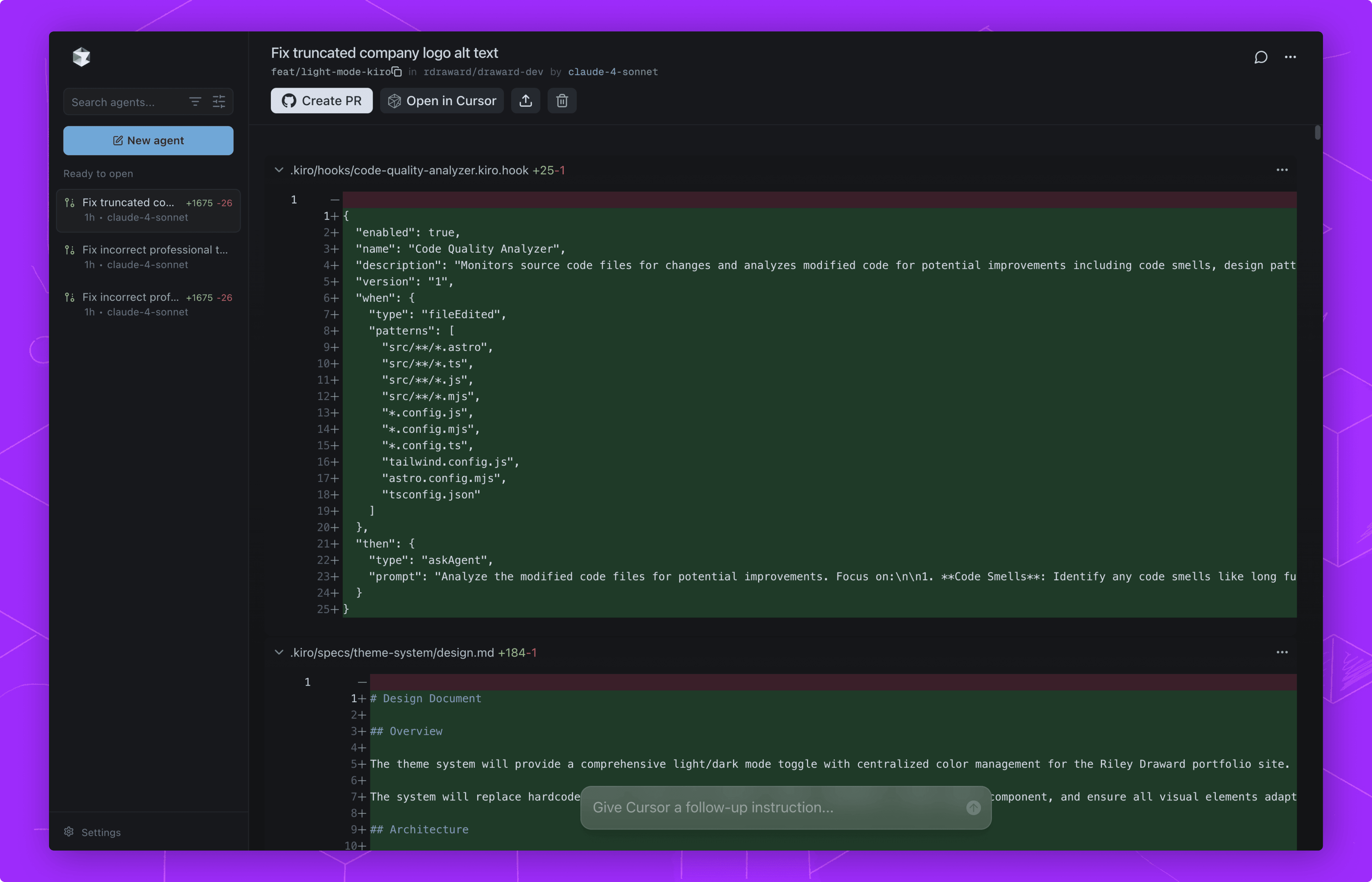Click the Cursor cube logo

click(x=81, y=57)
